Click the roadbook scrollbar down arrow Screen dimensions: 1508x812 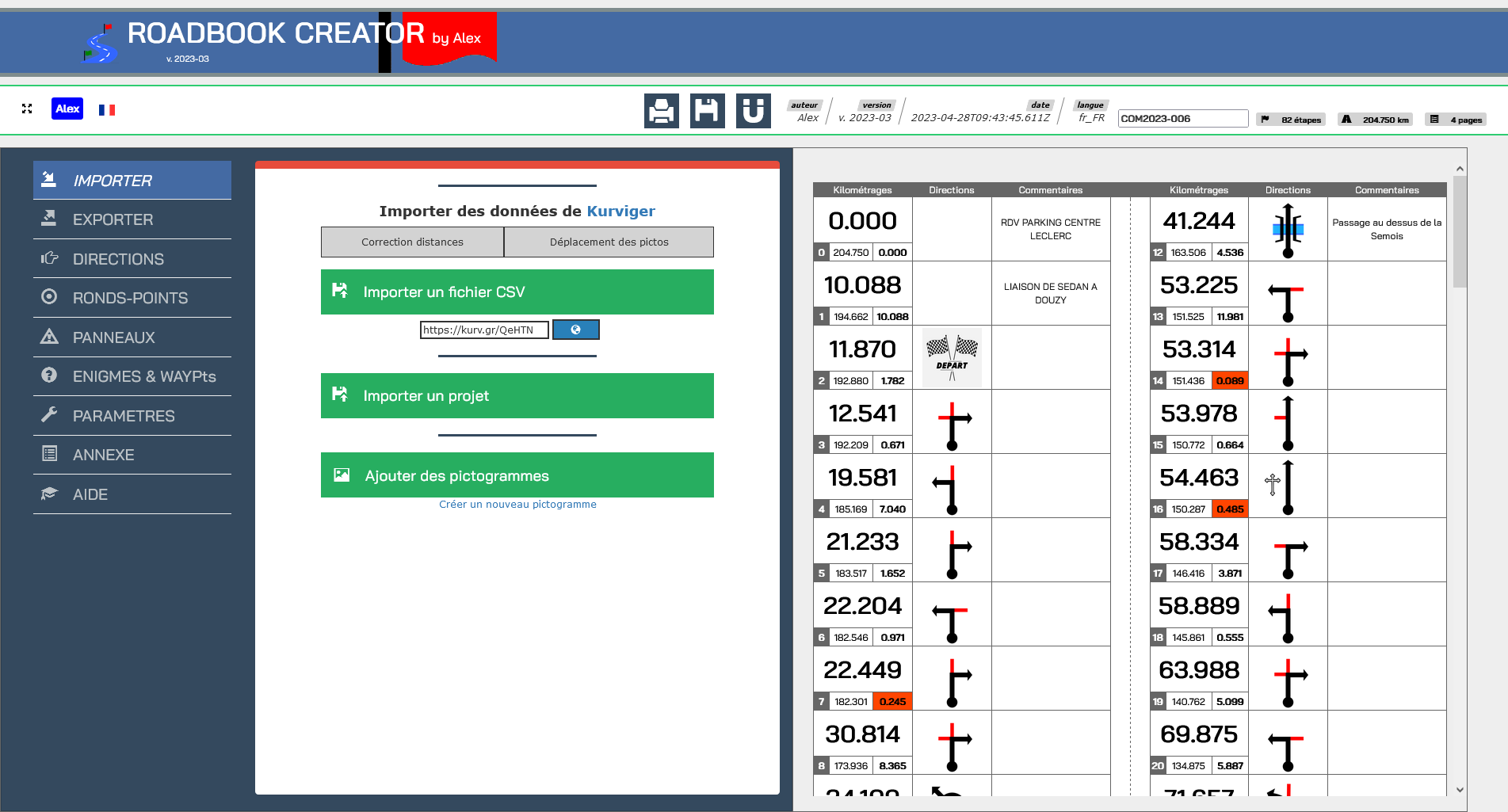[x=1460, y=790]
